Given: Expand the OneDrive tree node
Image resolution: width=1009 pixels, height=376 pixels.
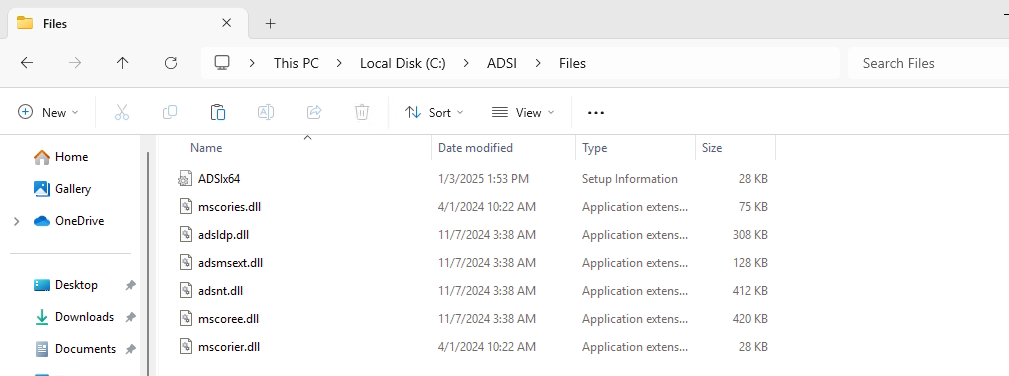Looking at the screenshot, I should click(17, 221).
